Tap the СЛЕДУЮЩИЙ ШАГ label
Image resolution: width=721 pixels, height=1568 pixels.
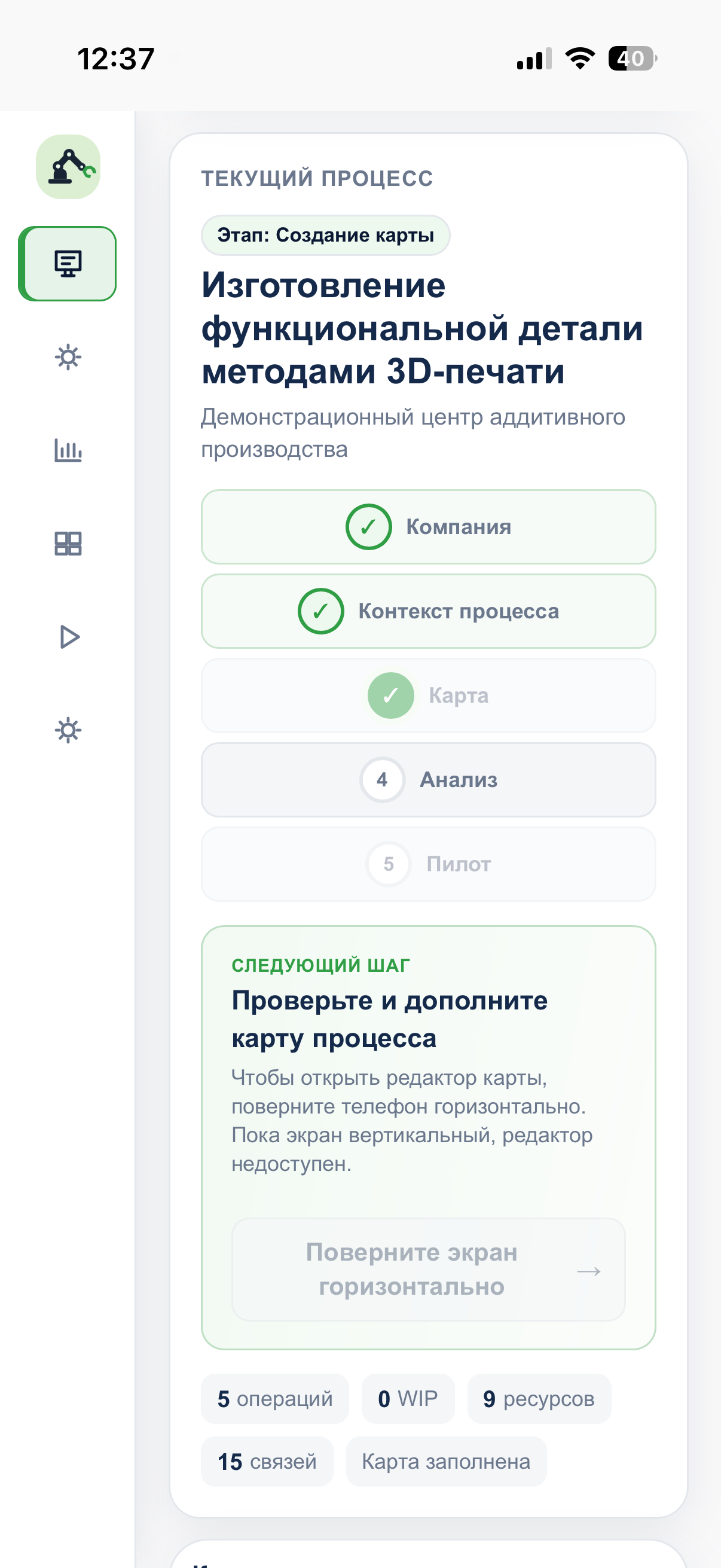pyautogui.click(x=320, y=965)
